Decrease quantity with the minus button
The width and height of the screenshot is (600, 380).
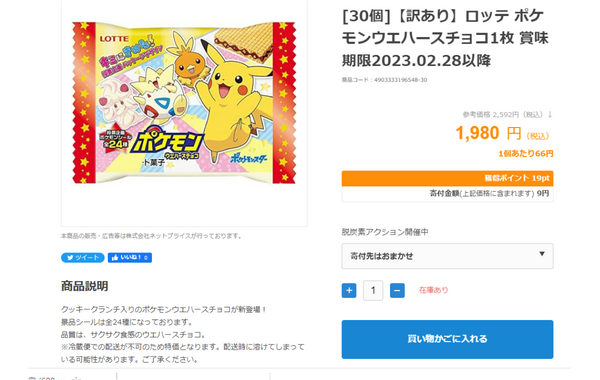click(397, 290)
